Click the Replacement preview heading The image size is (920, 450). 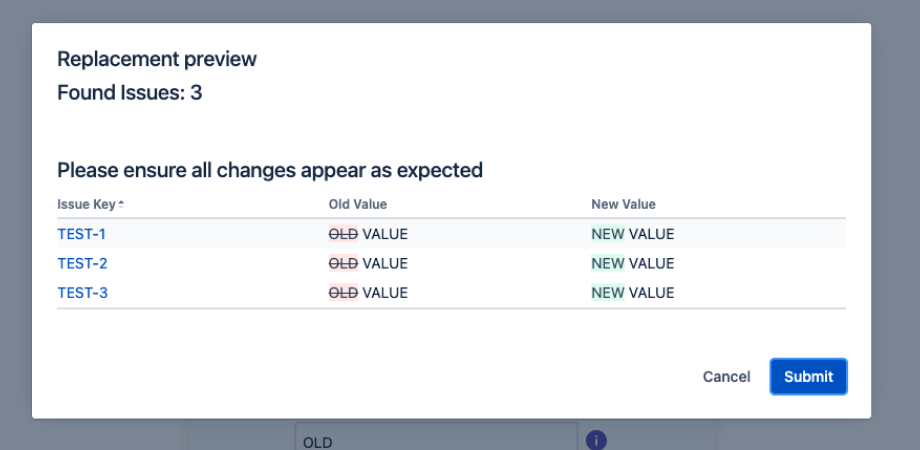pyautogui.click(x=157, y=59)
